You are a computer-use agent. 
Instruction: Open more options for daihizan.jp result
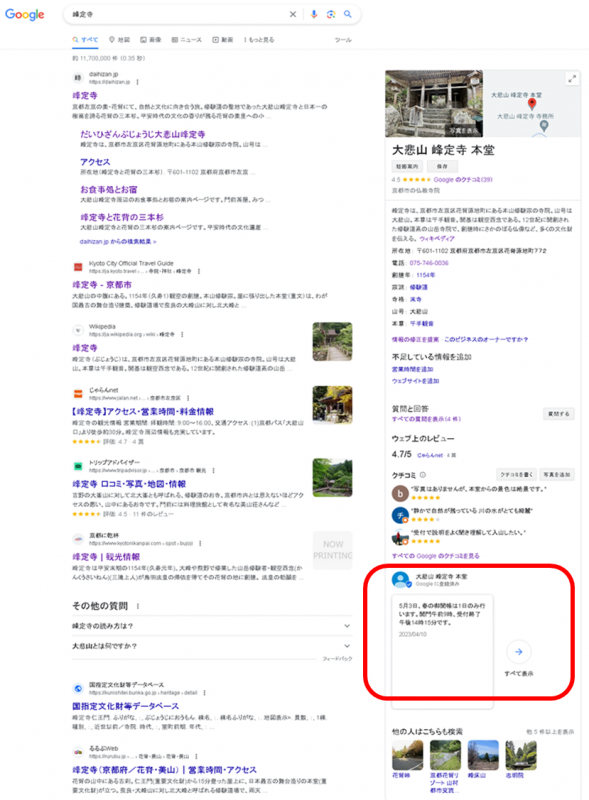click(x=137, y=82)
